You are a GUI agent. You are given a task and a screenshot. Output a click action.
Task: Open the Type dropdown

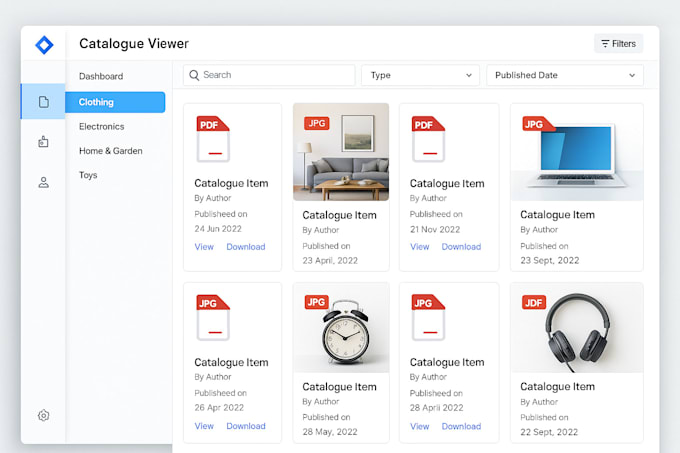[420, 75]
